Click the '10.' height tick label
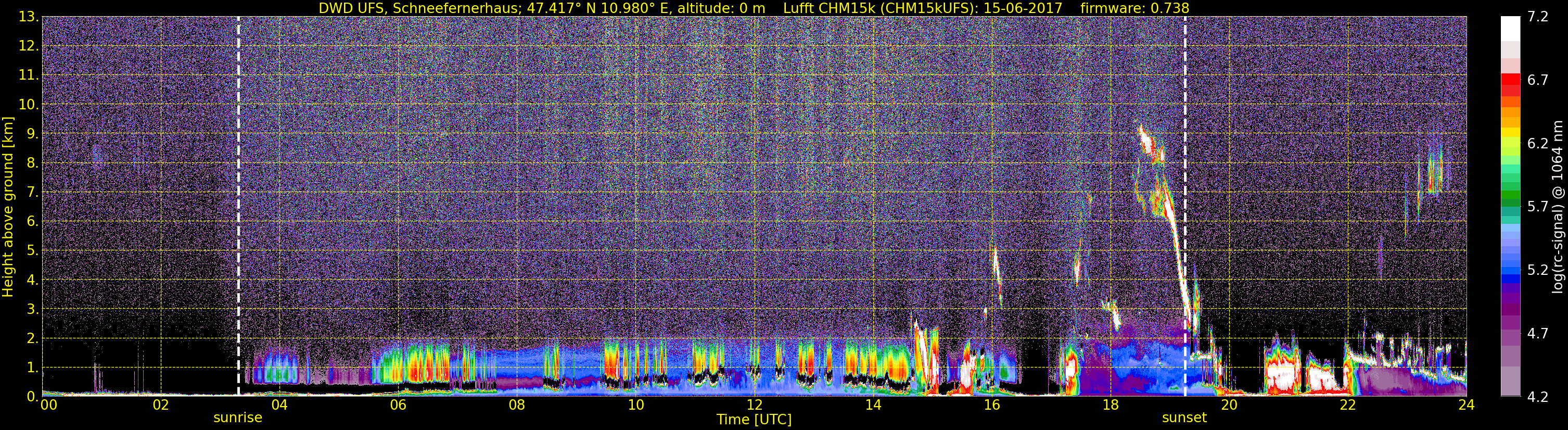Viewport: 1568px width, 430px height. [29, 105]
